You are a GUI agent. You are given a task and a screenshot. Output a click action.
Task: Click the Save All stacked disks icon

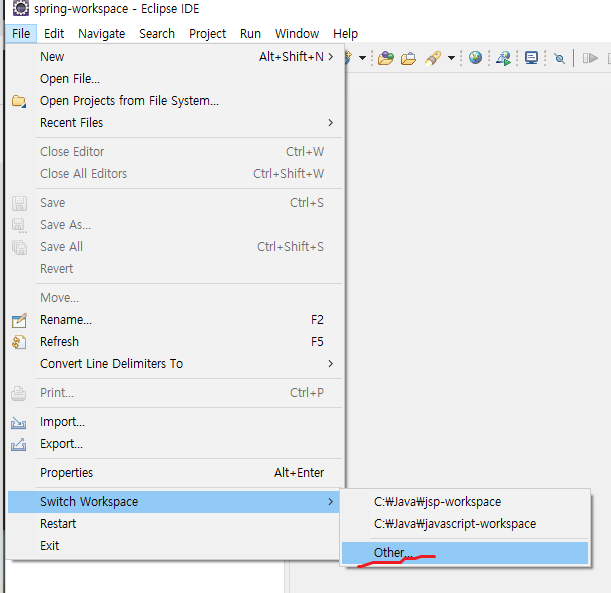[x=19, y=247]
